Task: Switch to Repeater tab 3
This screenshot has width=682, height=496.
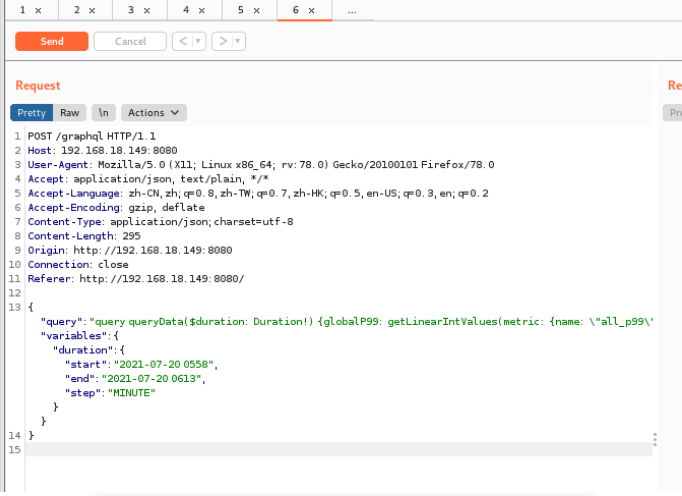Action: click(x=131, y=10)
